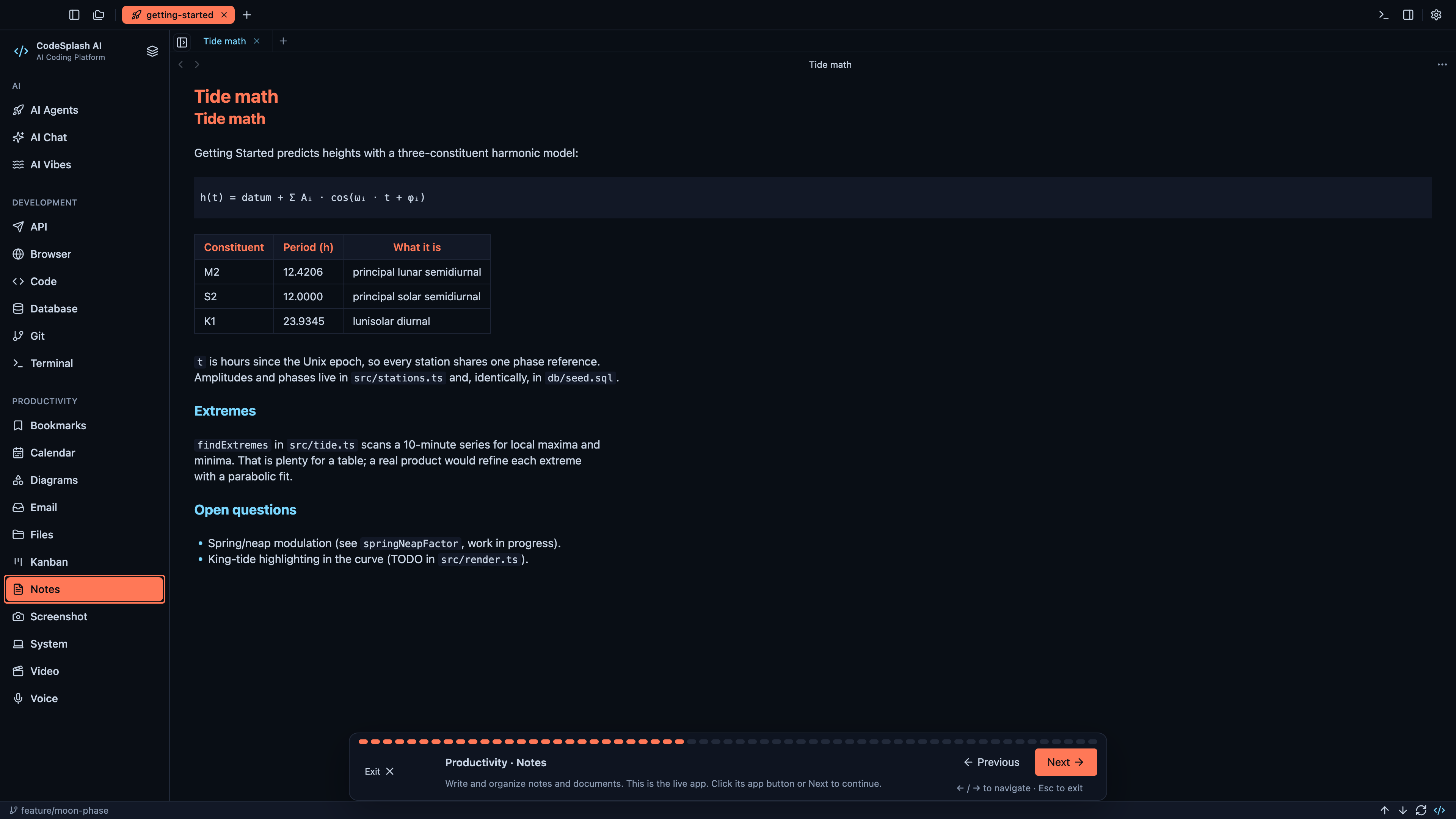Open the projects folder icon in top bar
Screen dimensions: 1456x819
99,15
